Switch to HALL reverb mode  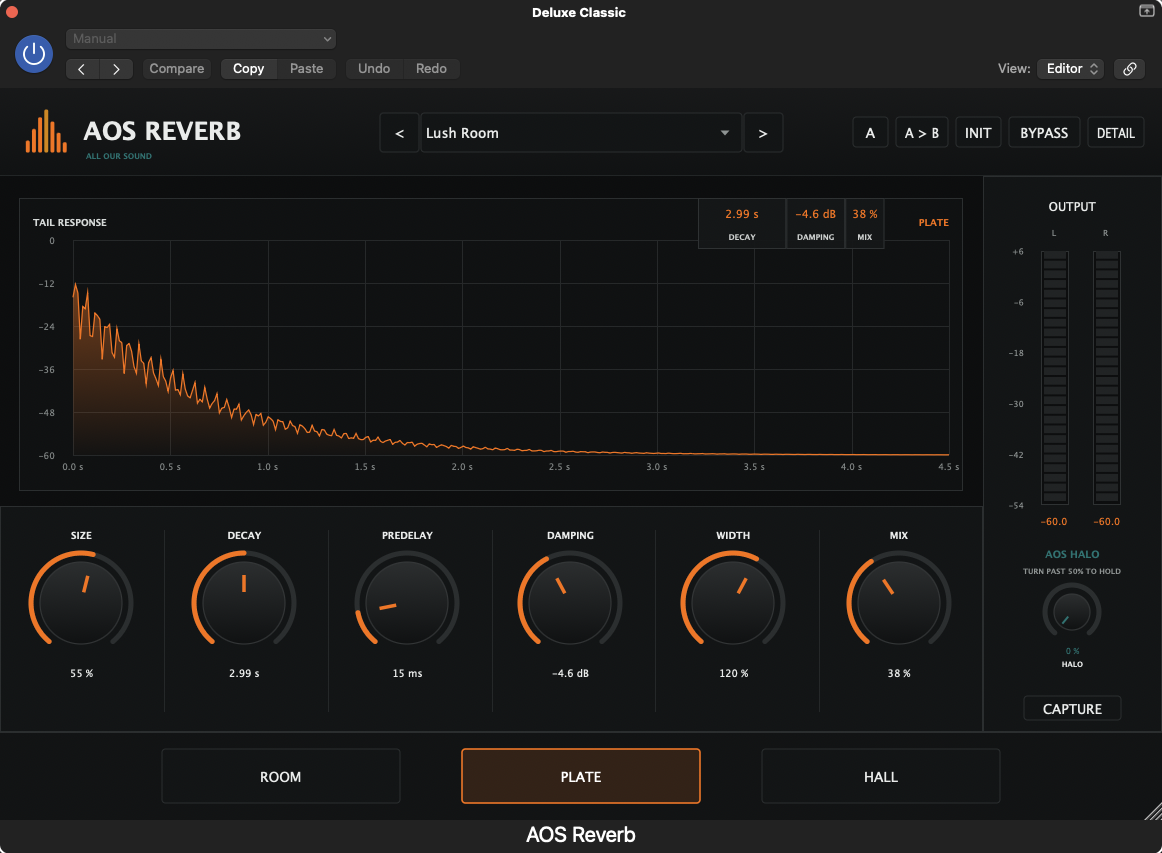[x=880, y=776]
